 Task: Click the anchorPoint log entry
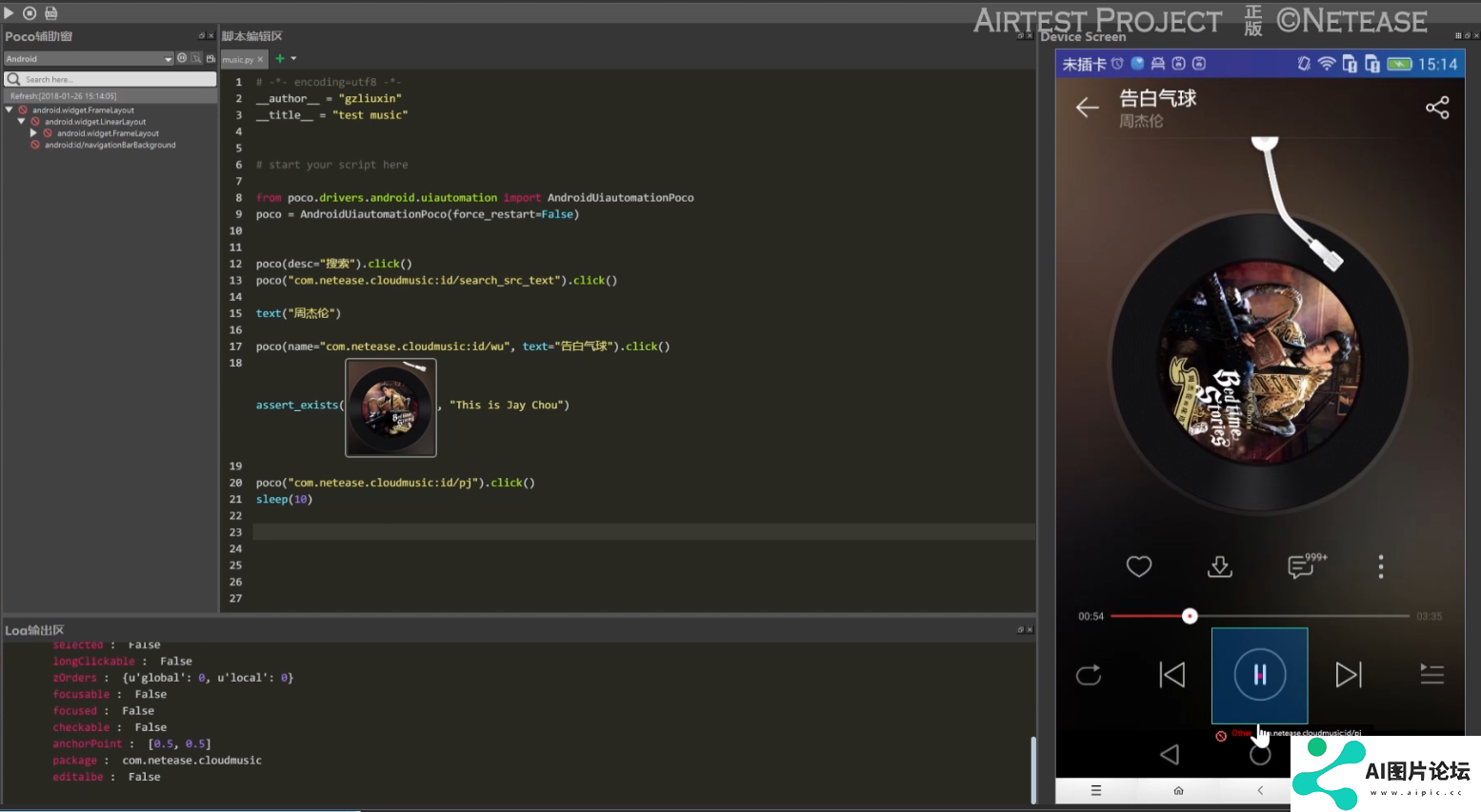[x=131, y=743]
